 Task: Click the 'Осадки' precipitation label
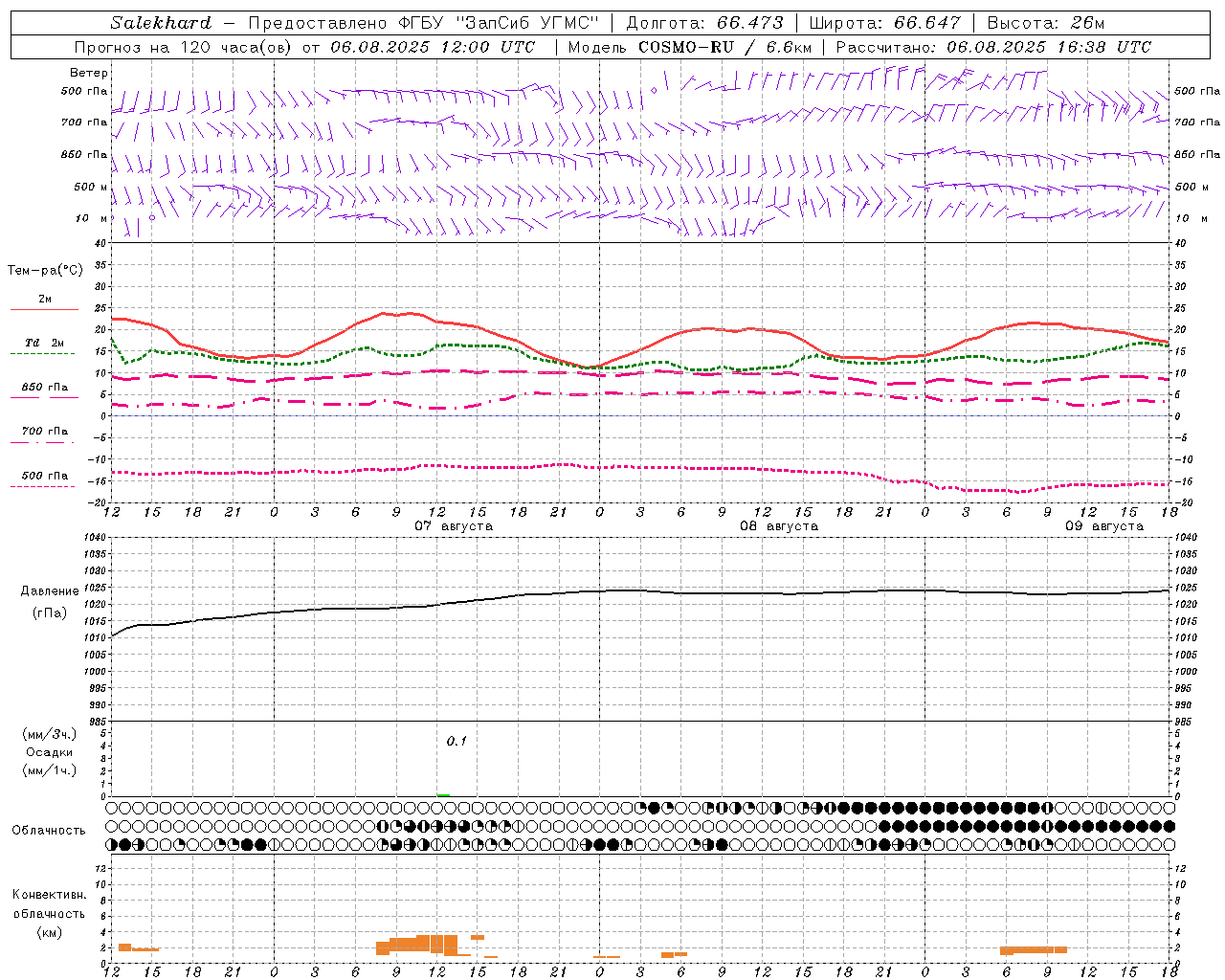tap(50, 752)
